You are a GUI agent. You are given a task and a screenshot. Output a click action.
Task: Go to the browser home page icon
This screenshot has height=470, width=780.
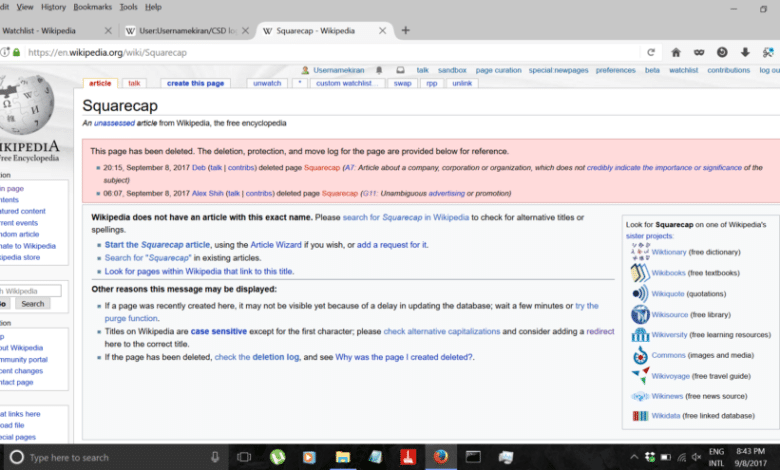(x=676, y=52)
